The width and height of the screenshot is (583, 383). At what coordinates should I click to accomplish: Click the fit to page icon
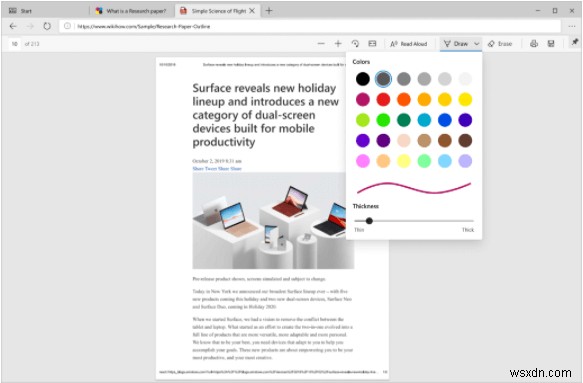coord(372,44)
